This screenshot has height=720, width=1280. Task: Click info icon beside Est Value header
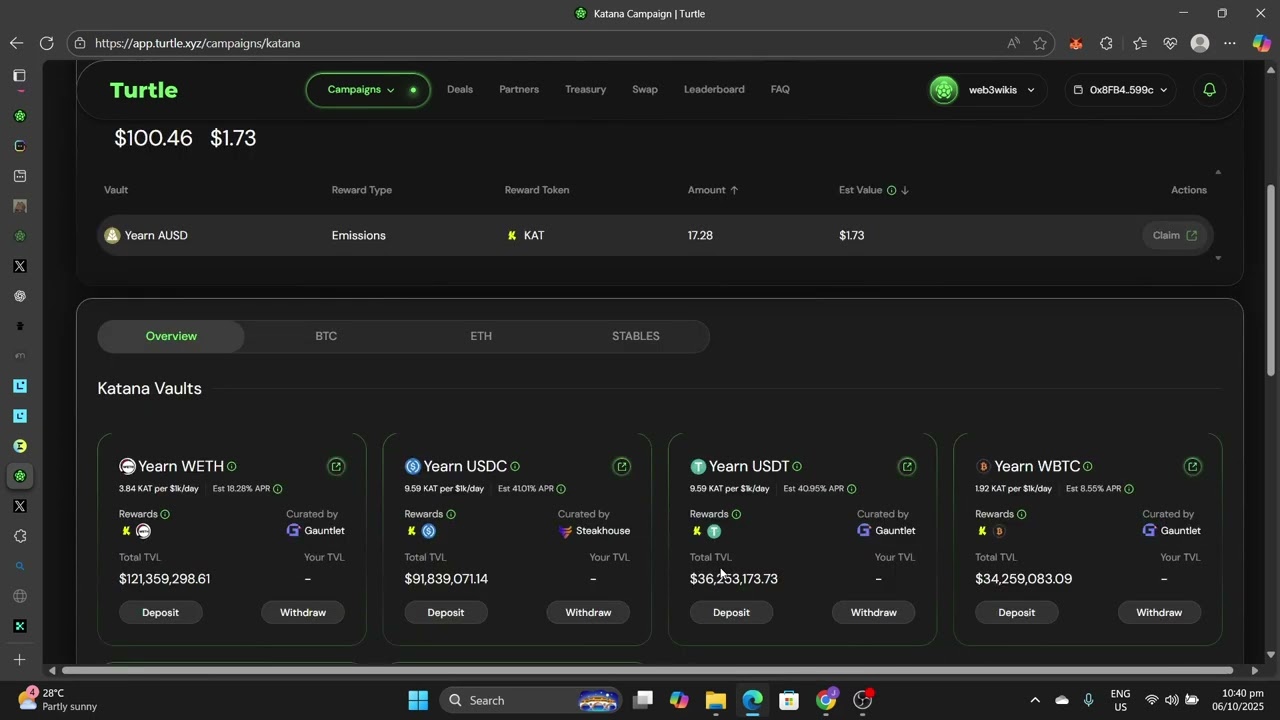pyautogui.click(x=891, y=190)
